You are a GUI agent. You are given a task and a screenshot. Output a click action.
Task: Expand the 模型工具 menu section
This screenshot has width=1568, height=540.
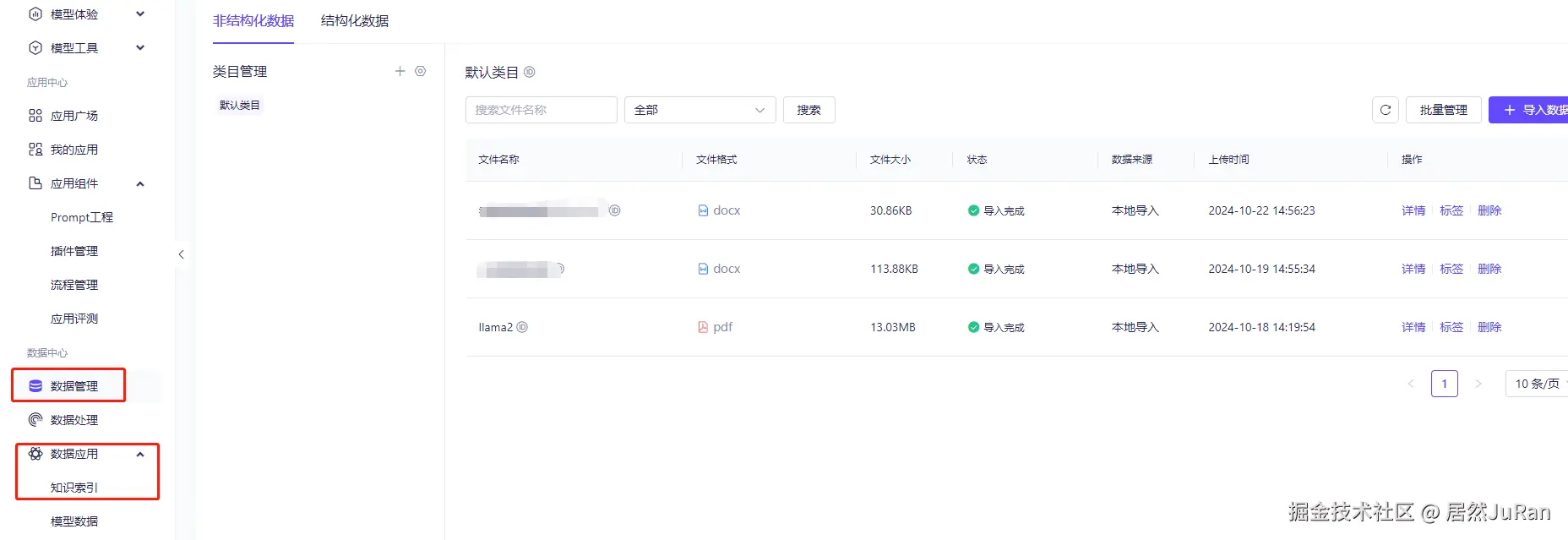click(x=140, y=48)
